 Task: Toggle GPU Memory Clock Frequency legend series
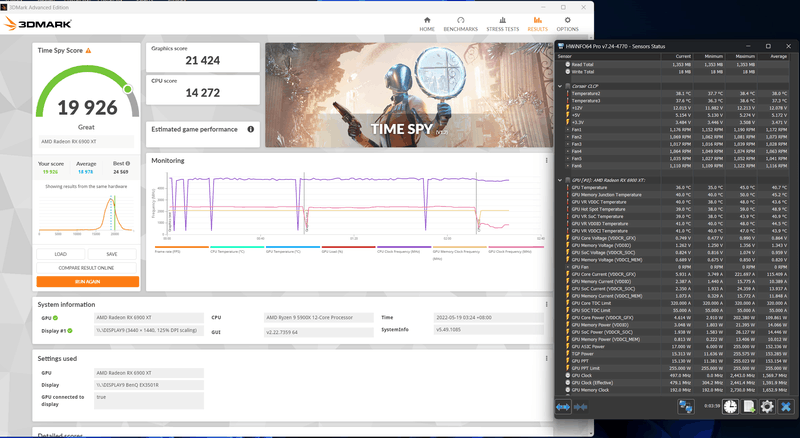coord(460,252)
